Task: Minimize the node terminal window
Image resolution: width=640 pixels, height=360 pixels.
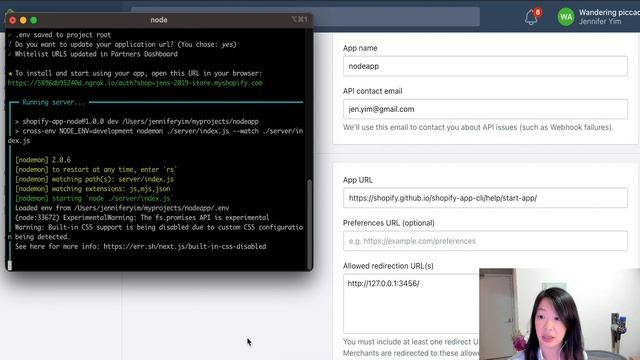Action: click(x=23, y=20)
